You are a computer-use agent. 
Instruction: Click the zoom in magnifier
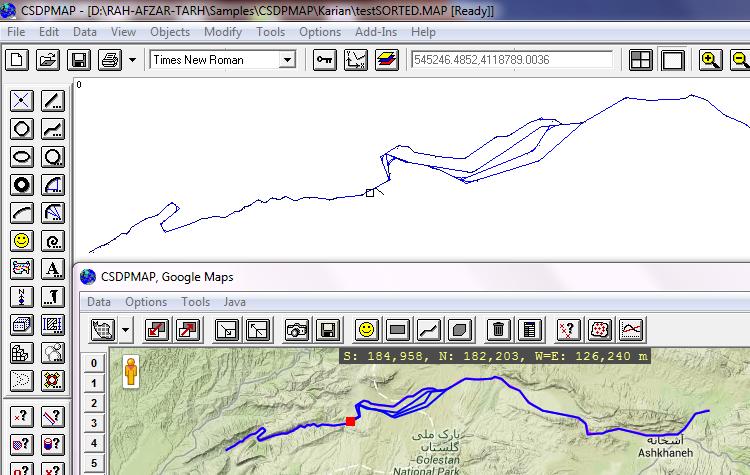710,60
